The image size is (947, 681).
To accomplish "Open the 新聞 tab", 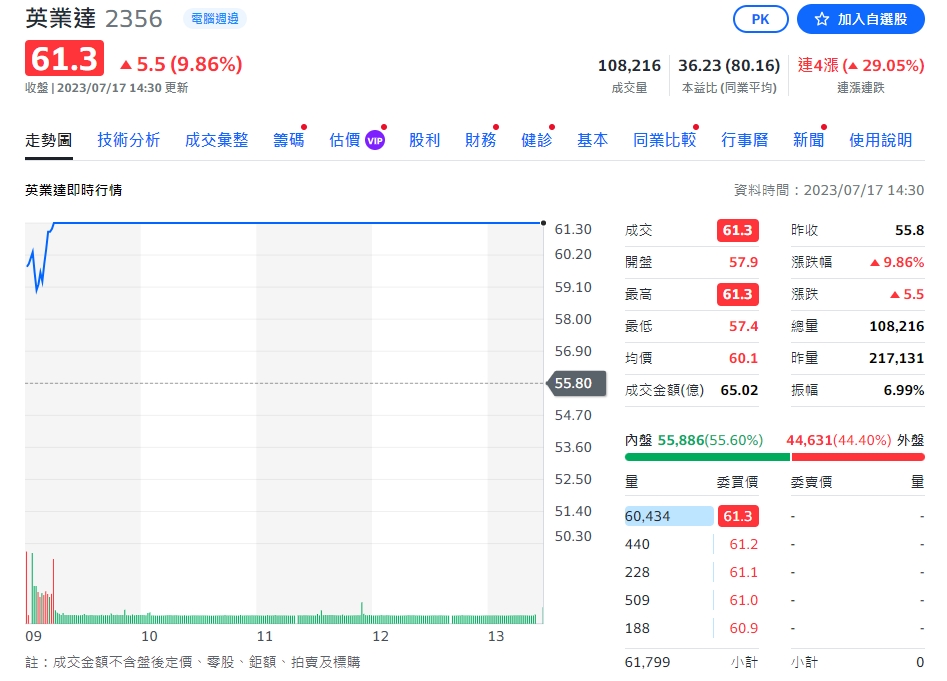I will pyautogui.click(x=808, y=140).
